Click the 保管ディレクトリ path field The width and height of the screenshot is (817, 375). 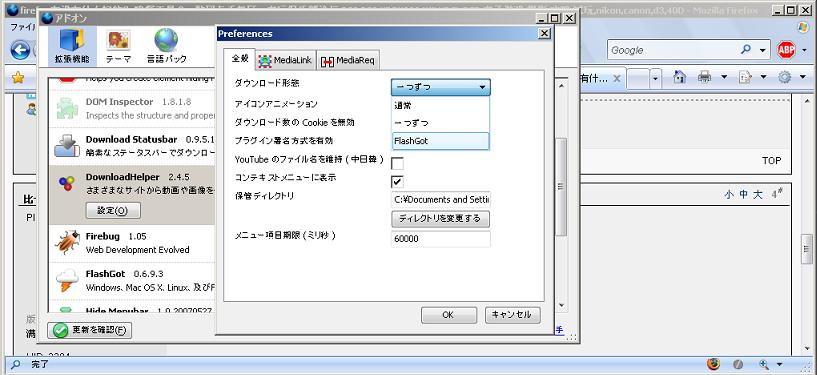[x=440, y=199]
